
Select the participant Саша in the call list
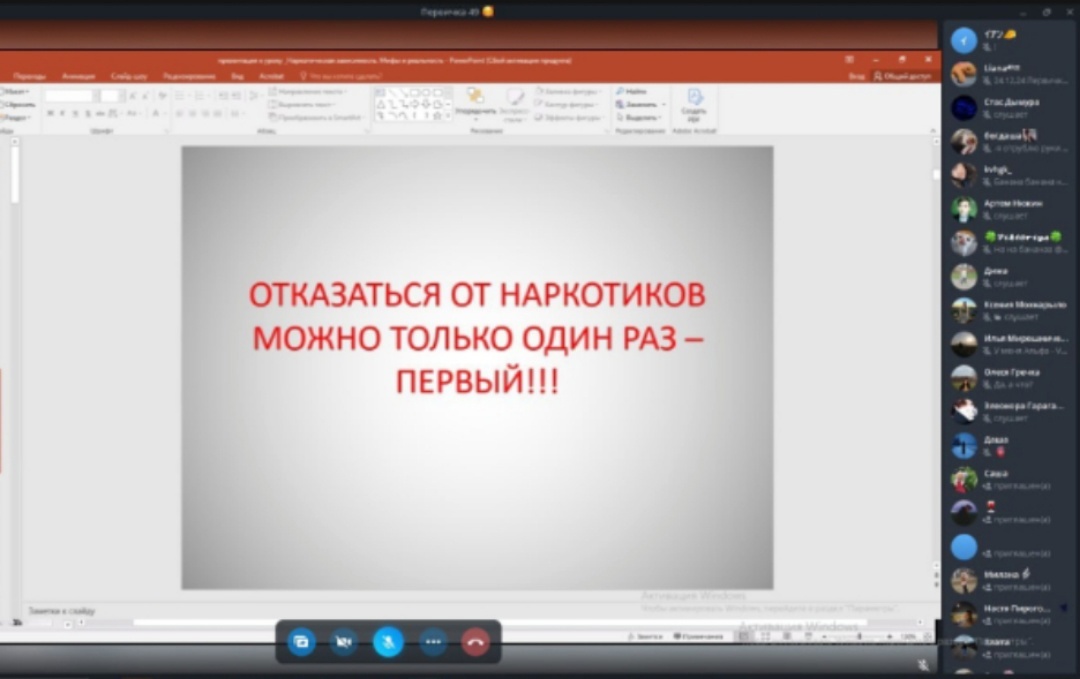tap(1009, 479)
